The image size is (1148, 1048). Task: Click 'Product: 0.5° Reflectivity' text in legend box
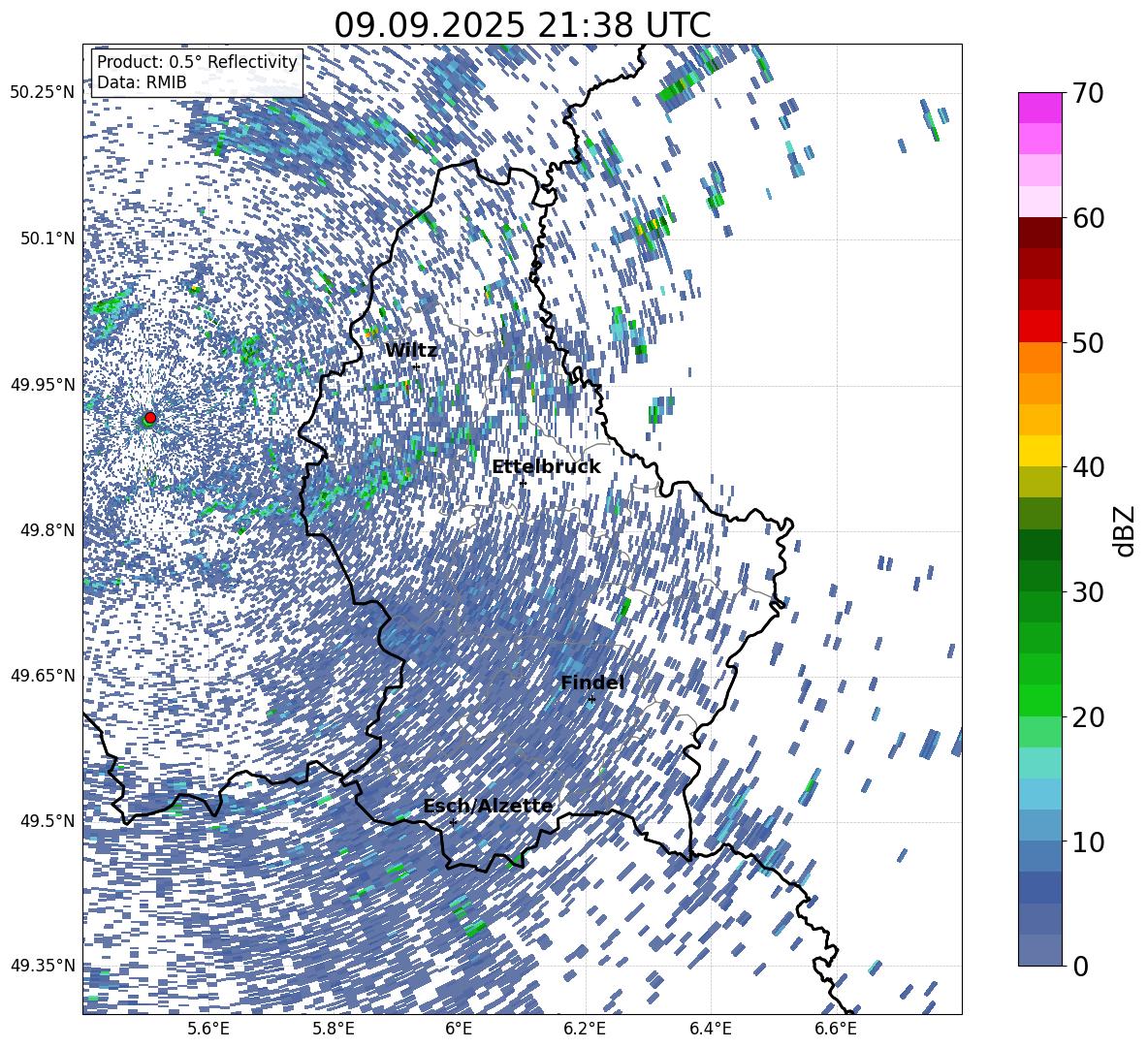tap(197, 61)
